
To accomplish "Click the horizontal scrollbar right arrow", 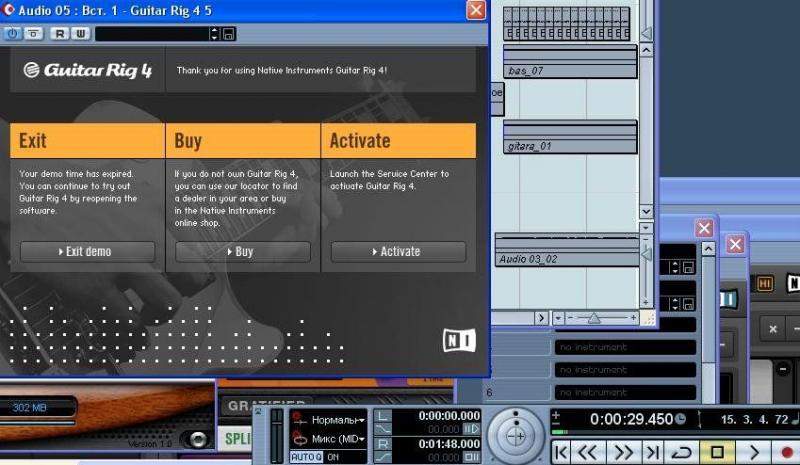I will [541, 318].
